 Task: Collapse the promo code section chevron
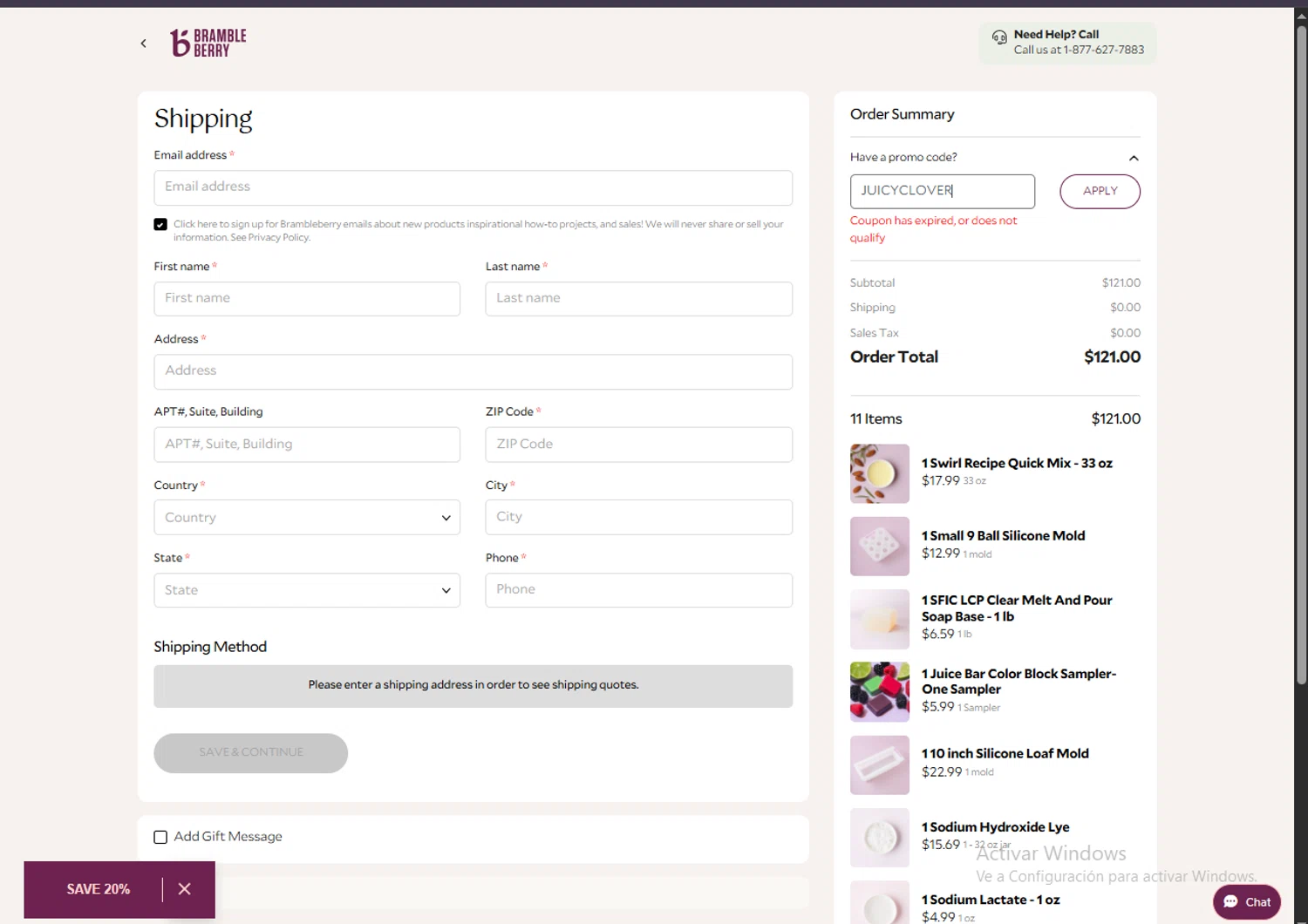[x=1134, y=158]
